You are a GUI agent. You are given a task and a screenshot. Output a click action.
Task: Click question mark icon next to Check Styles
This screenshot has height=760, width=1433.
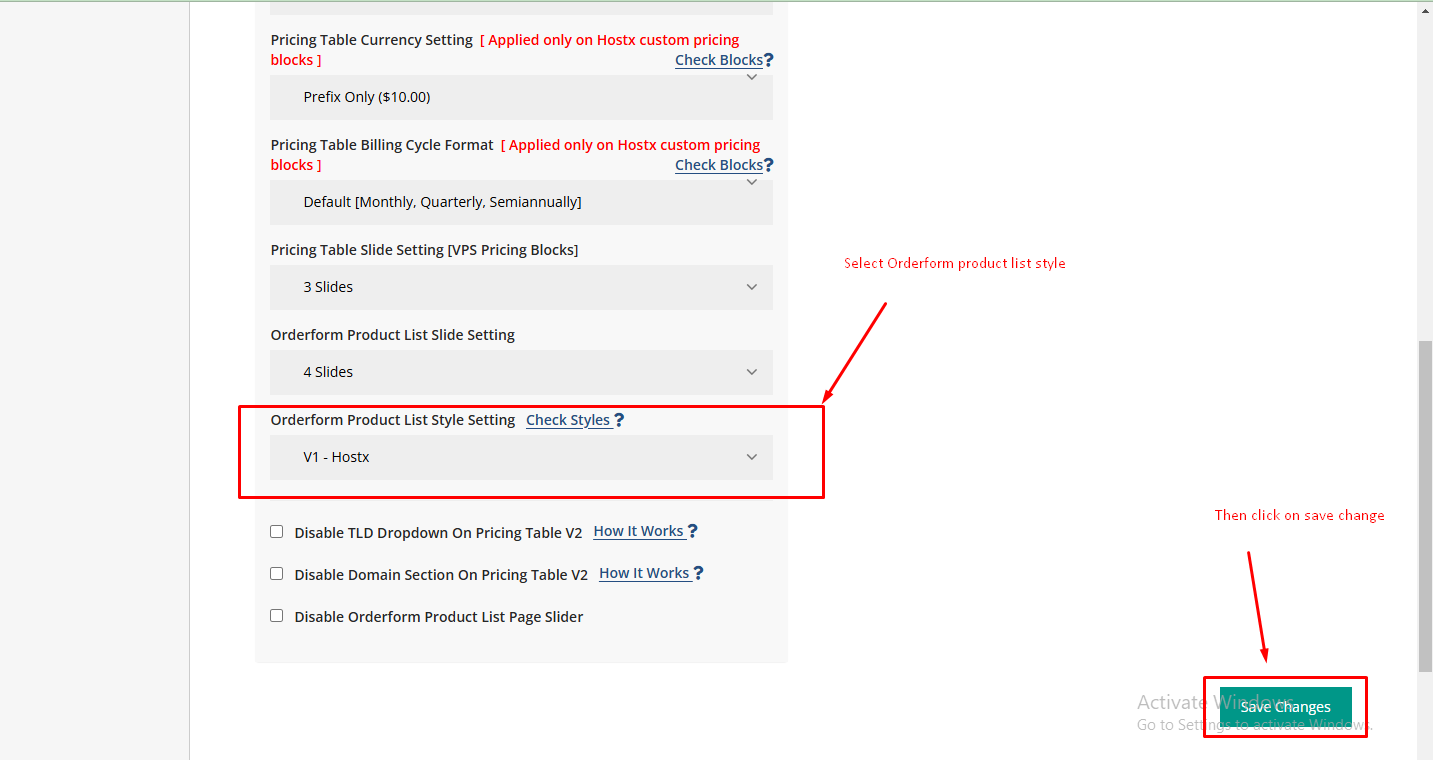click(619, 420)
